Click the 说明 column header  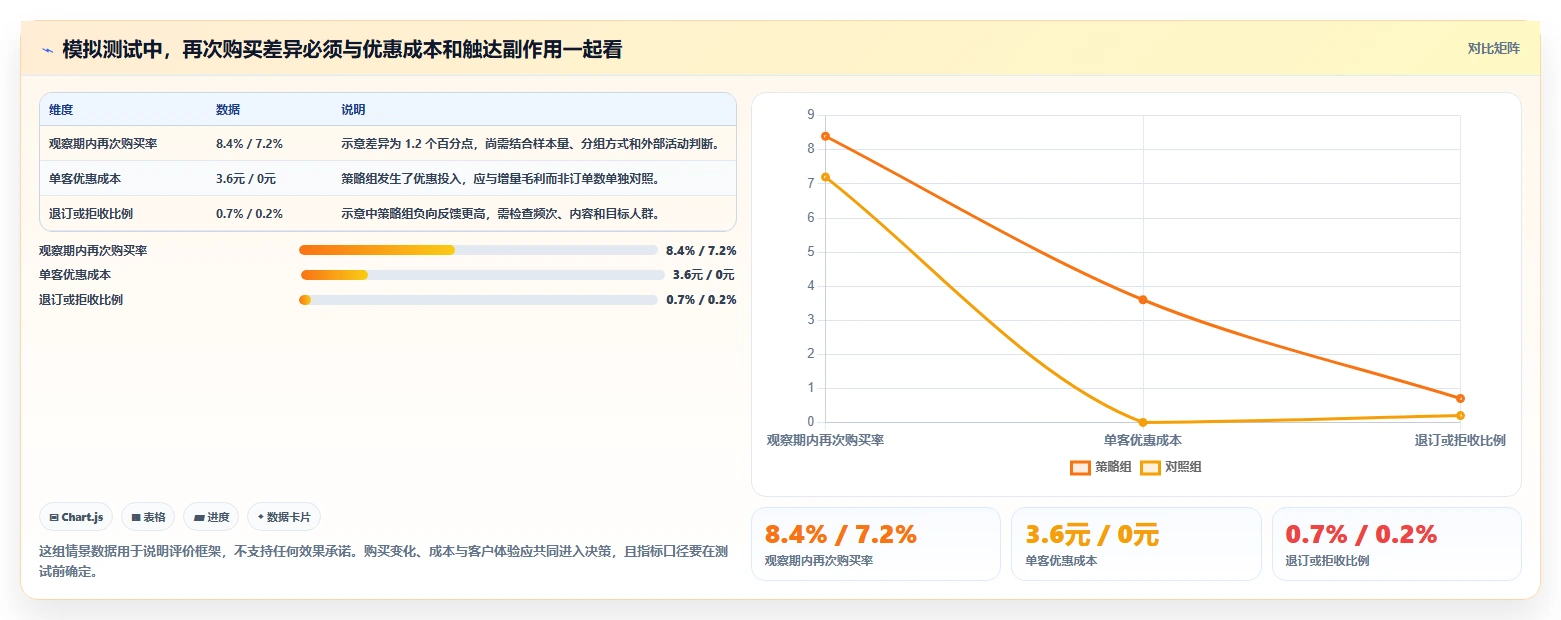point(353,110)
